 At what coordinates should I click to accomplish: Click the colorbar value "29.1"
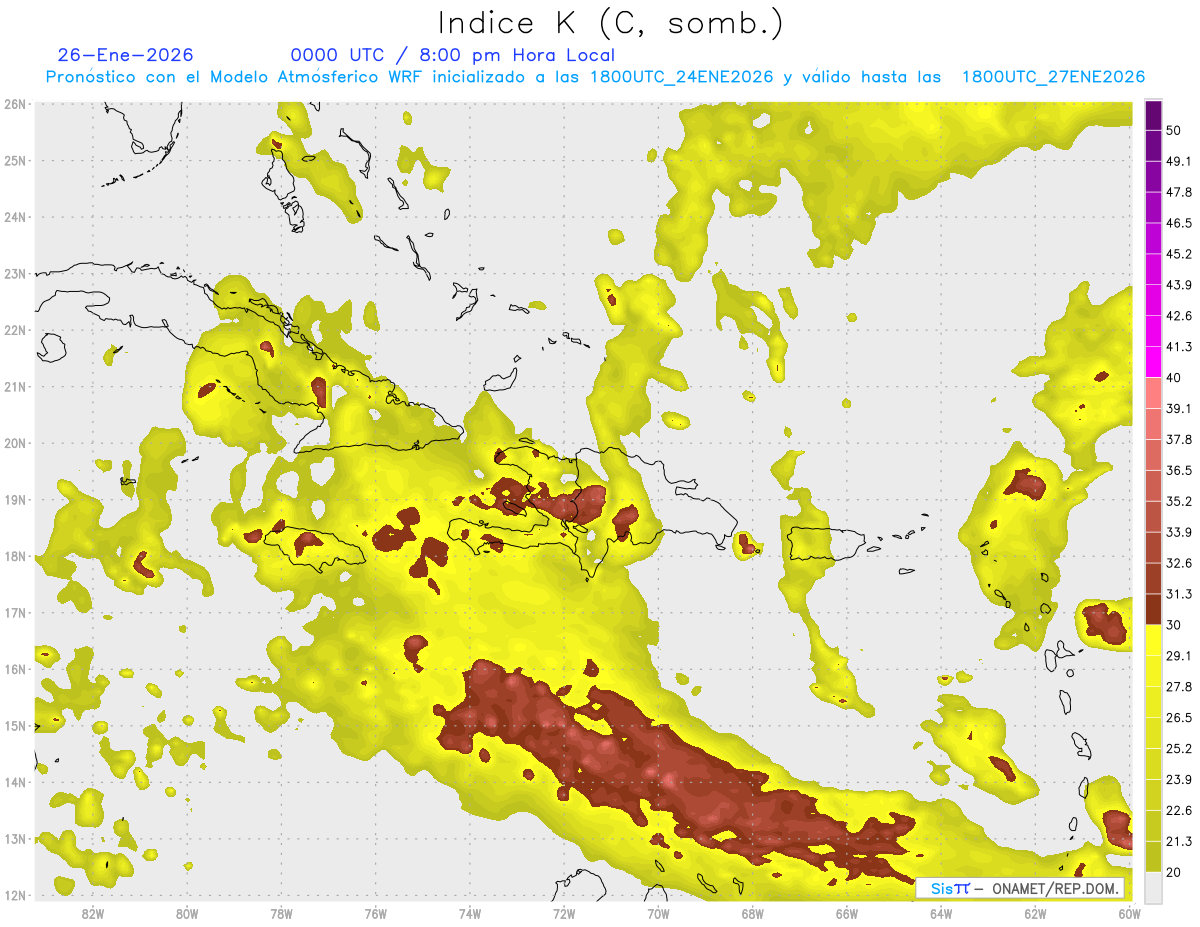pyautogui.click(x=1178, y=656)
